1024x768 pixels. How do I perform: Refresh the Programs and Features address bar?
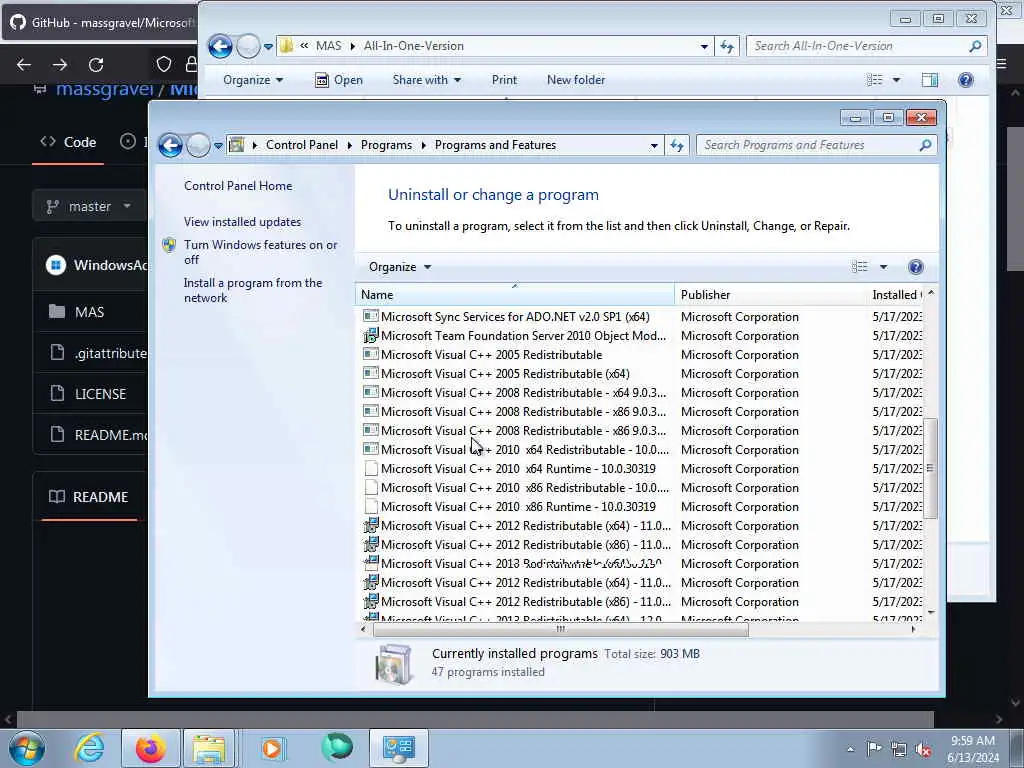point(677,145)
